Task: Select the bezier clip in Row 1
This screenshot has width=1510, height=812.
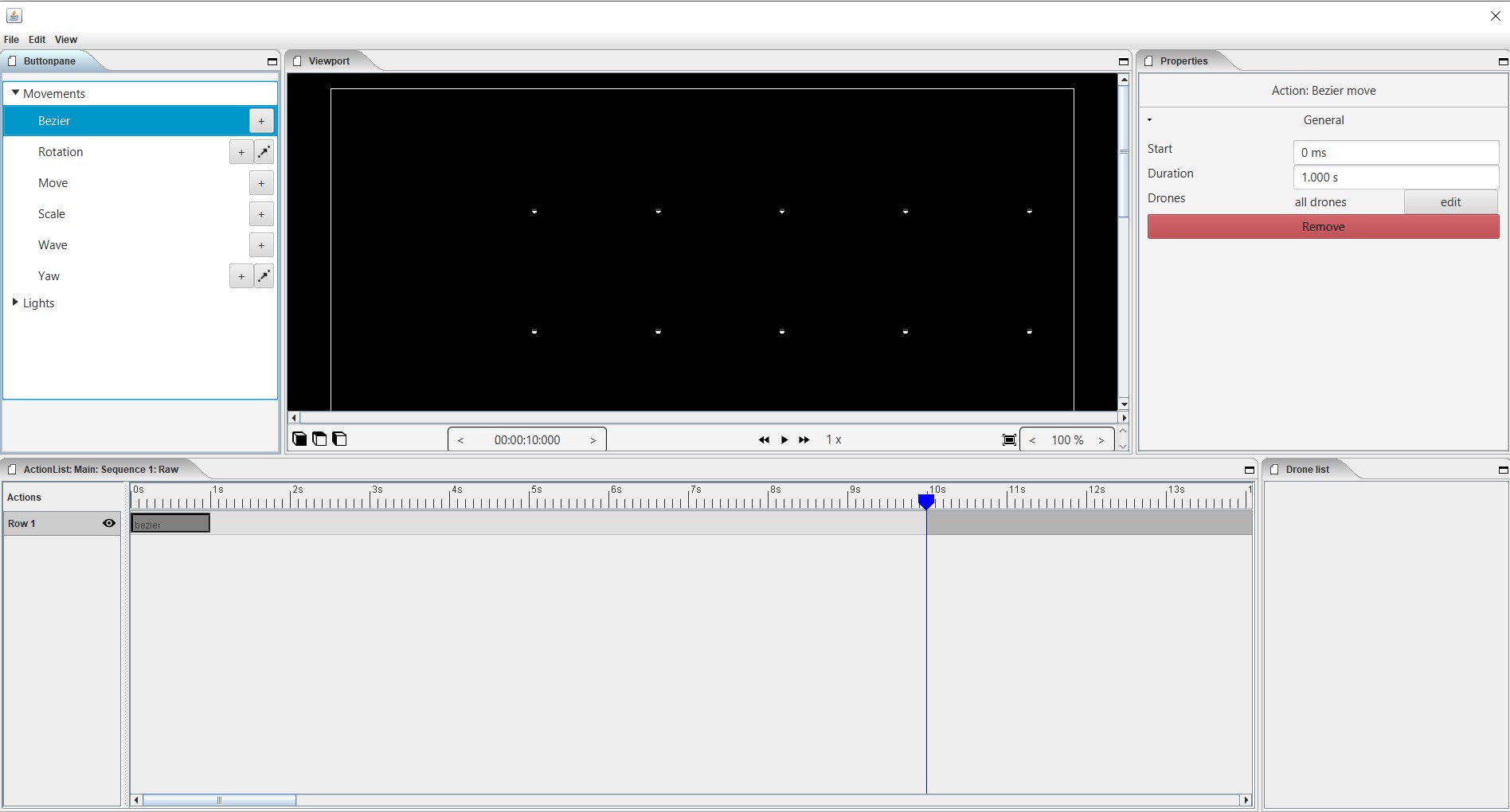Action: tap(170, 523)
